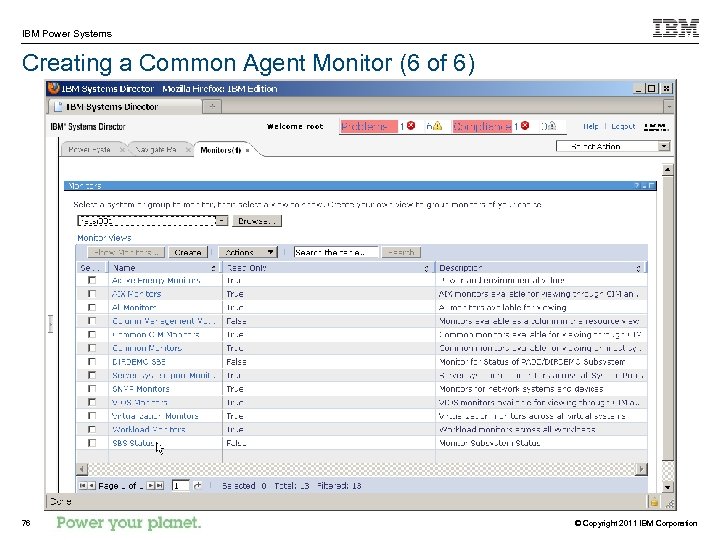
Task: Click the vertical scrollbar down arrow
Action: tap(668, 487)
